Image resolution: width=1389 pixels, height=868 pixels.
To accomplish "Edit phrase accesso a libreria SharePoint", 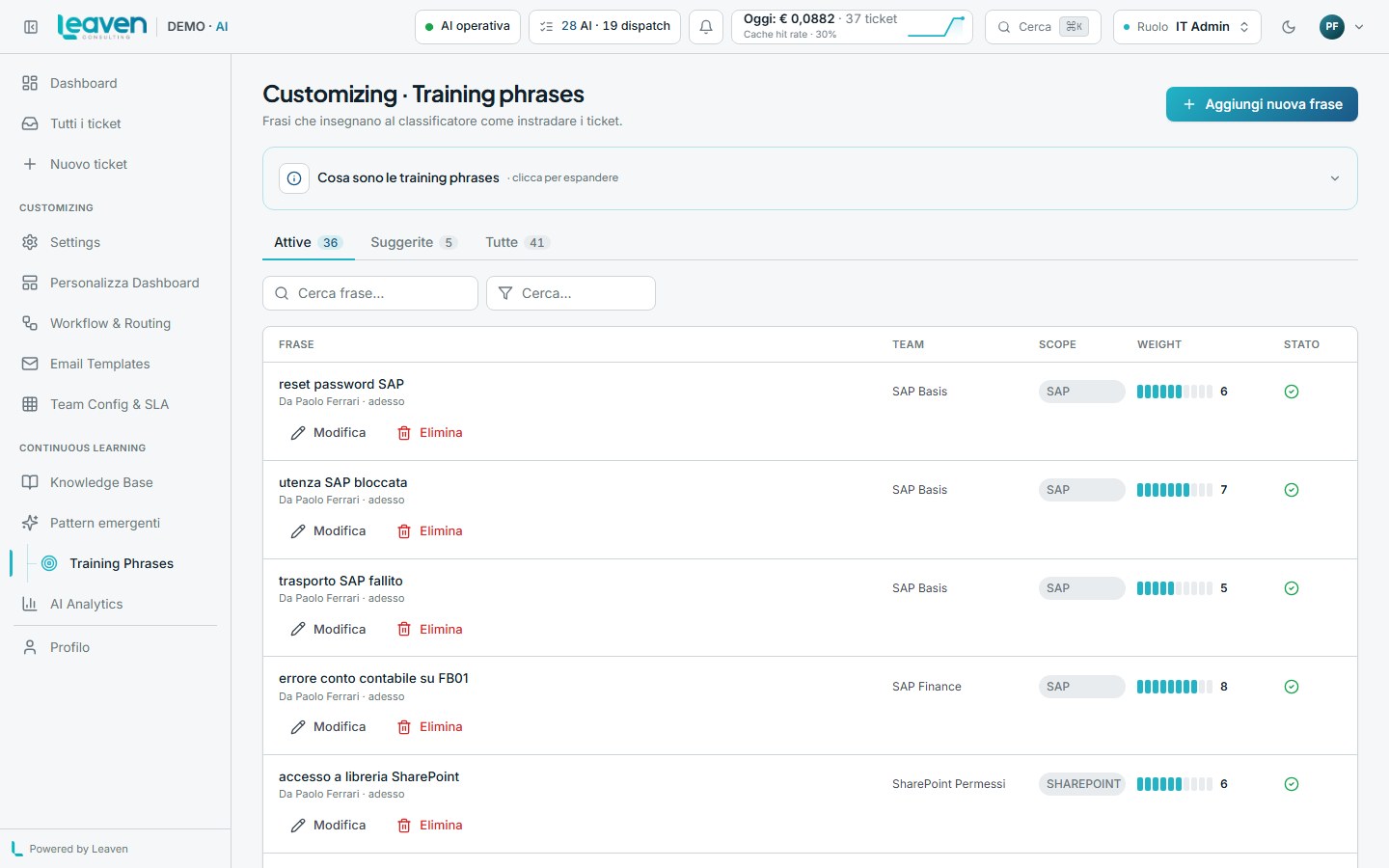I will (x=328, y=826).
